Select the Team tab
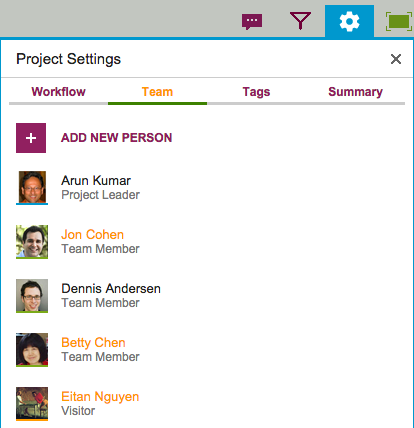The image size is (414, 428). tap(157, 92)
